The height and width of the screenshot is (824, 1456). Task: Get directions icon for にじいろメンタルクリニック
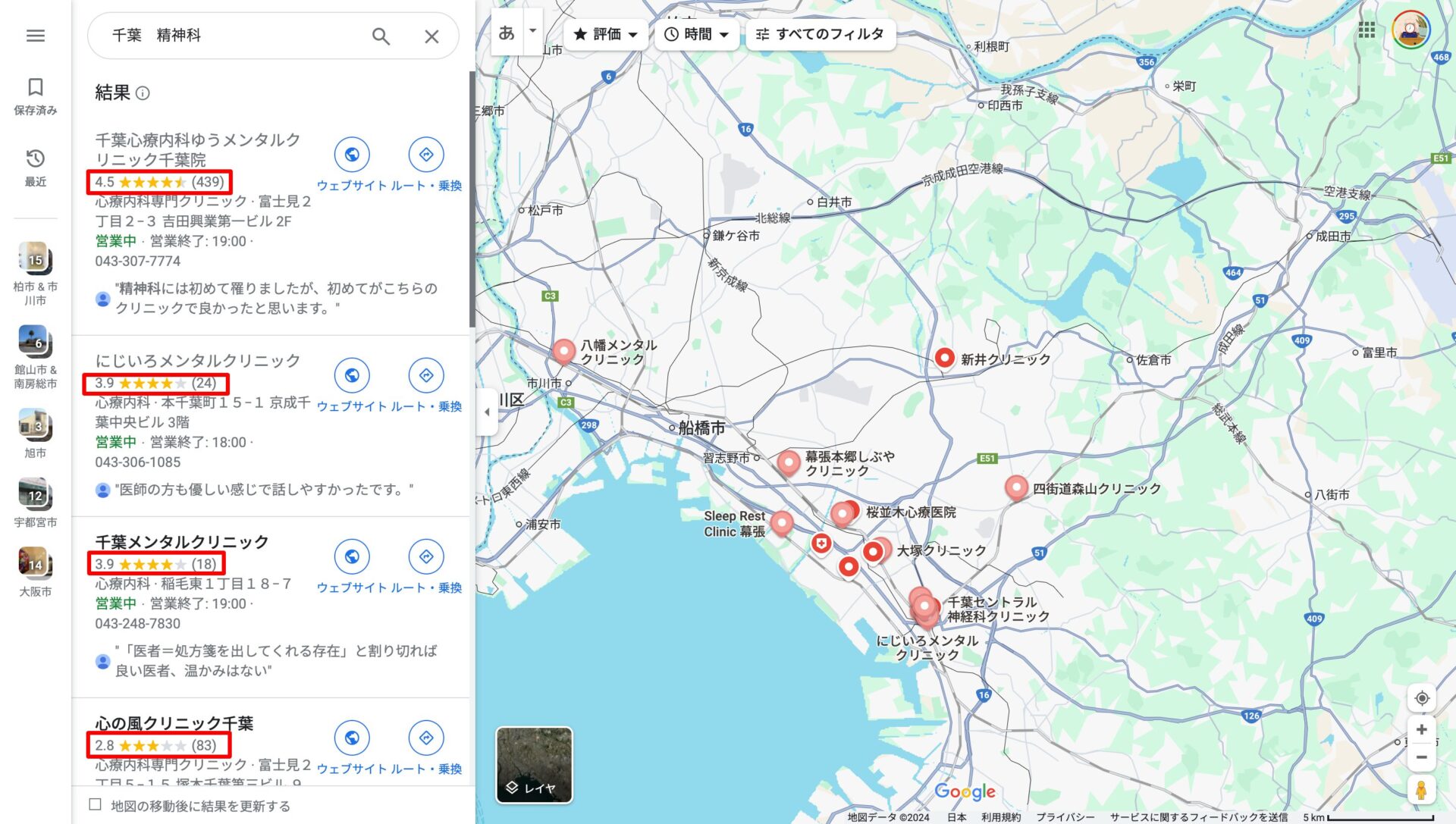(x=426, y=375)
